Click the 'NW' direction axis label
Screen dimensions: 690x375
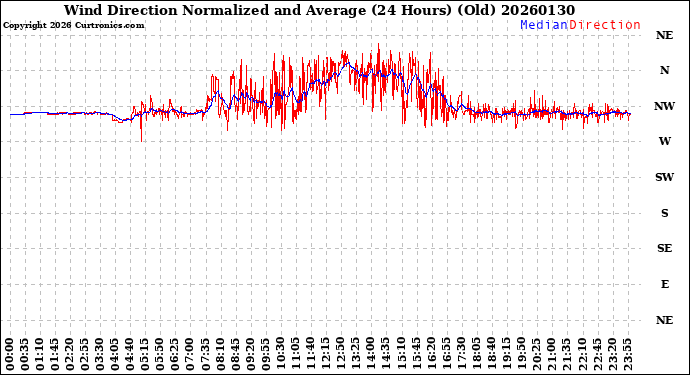(664, 106)
